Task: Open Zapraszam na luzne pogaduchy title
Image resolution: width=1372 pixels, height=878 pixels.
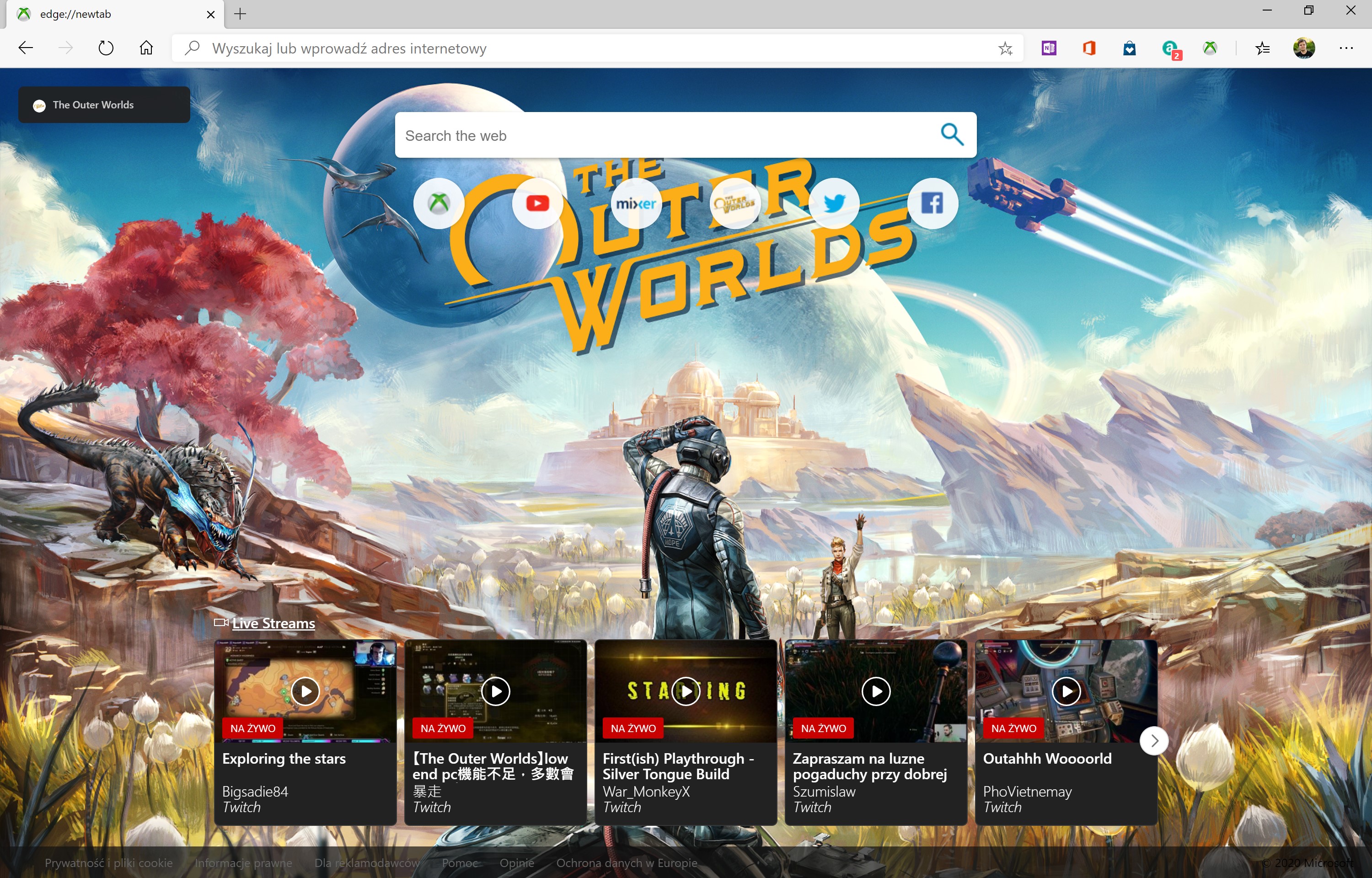Action: (x=870, y=766)
